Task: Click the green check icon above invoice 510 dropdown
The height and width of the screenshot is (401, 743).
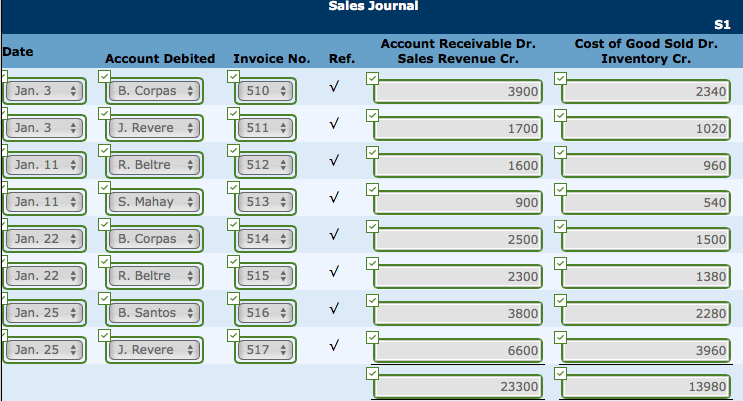Action: (233, 76)
